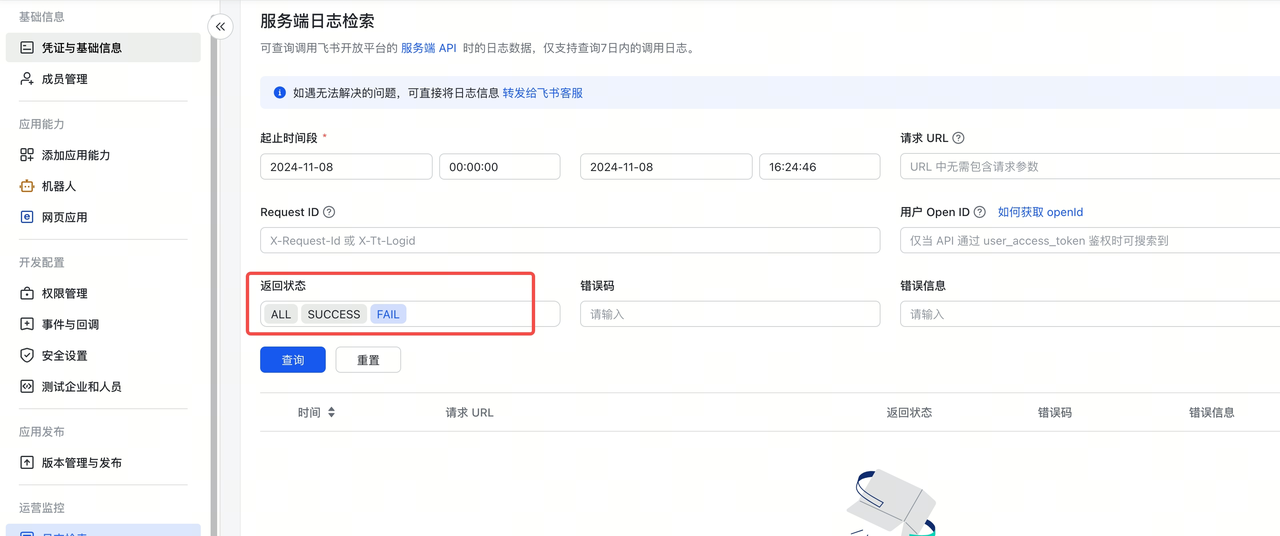Click the robot icon for 机器人

pyautogui.click(x=27, y=186)
